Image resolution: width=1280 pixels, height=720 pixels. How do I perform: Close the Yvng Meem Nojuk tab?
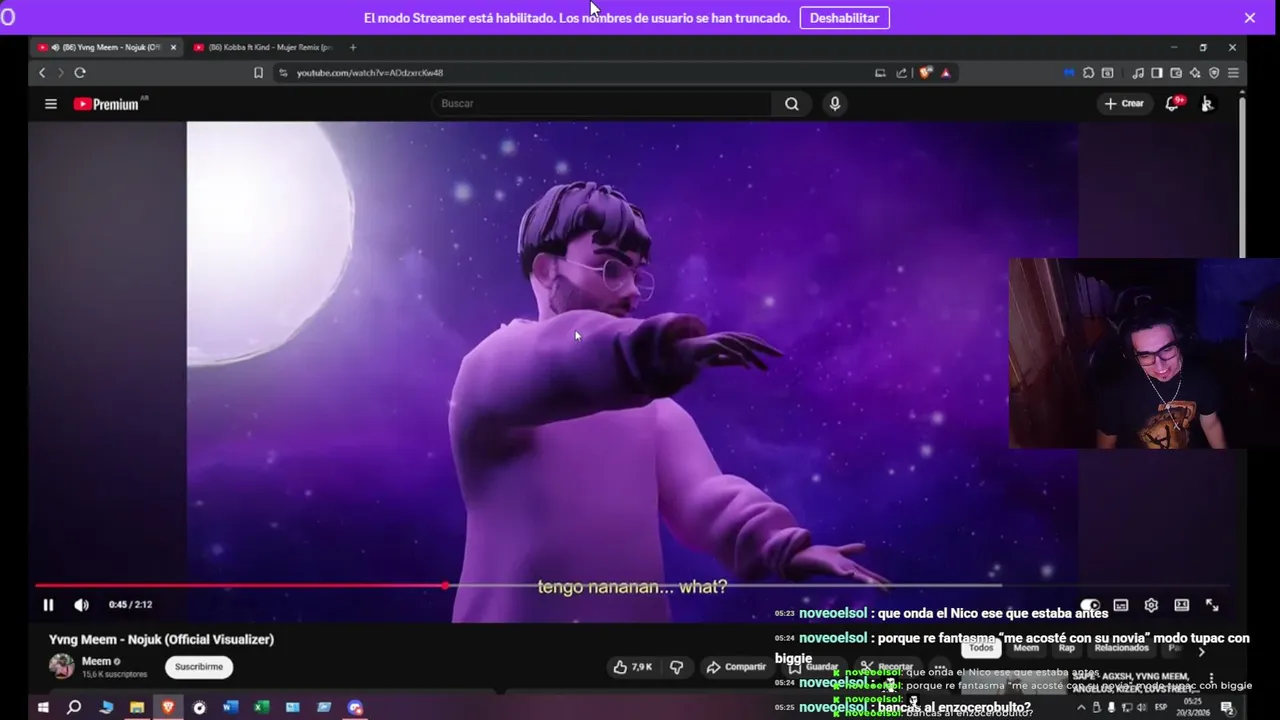tap(173, 47)
